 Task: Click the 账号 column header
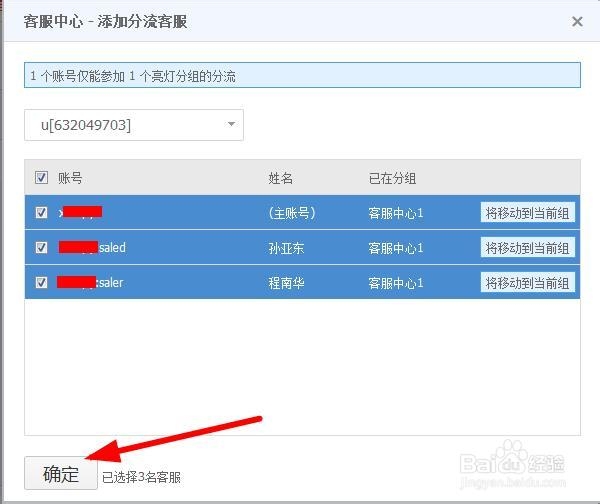pos(70,178)
